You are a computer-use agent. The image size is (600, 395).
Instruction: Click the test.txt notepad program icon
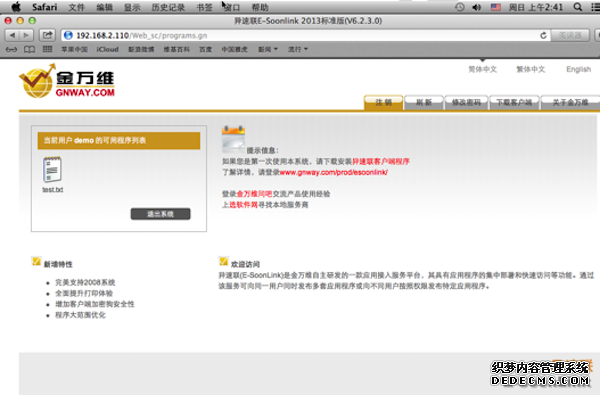[52, 170]
